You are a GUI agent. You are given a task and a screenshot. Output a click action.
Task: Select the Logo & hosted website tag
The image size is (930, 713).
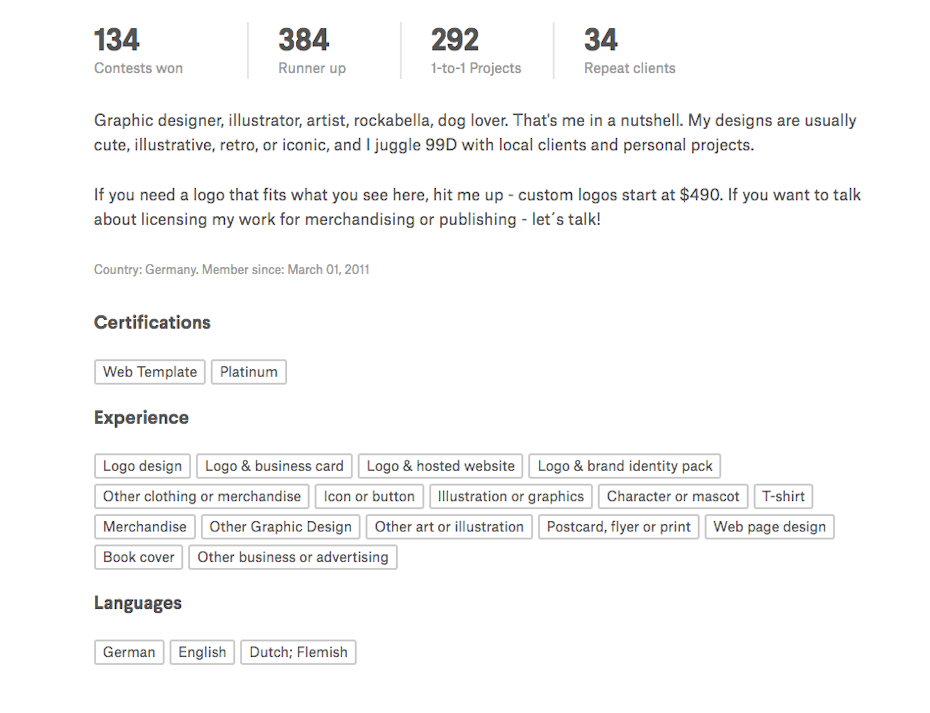tap(440, 466)
